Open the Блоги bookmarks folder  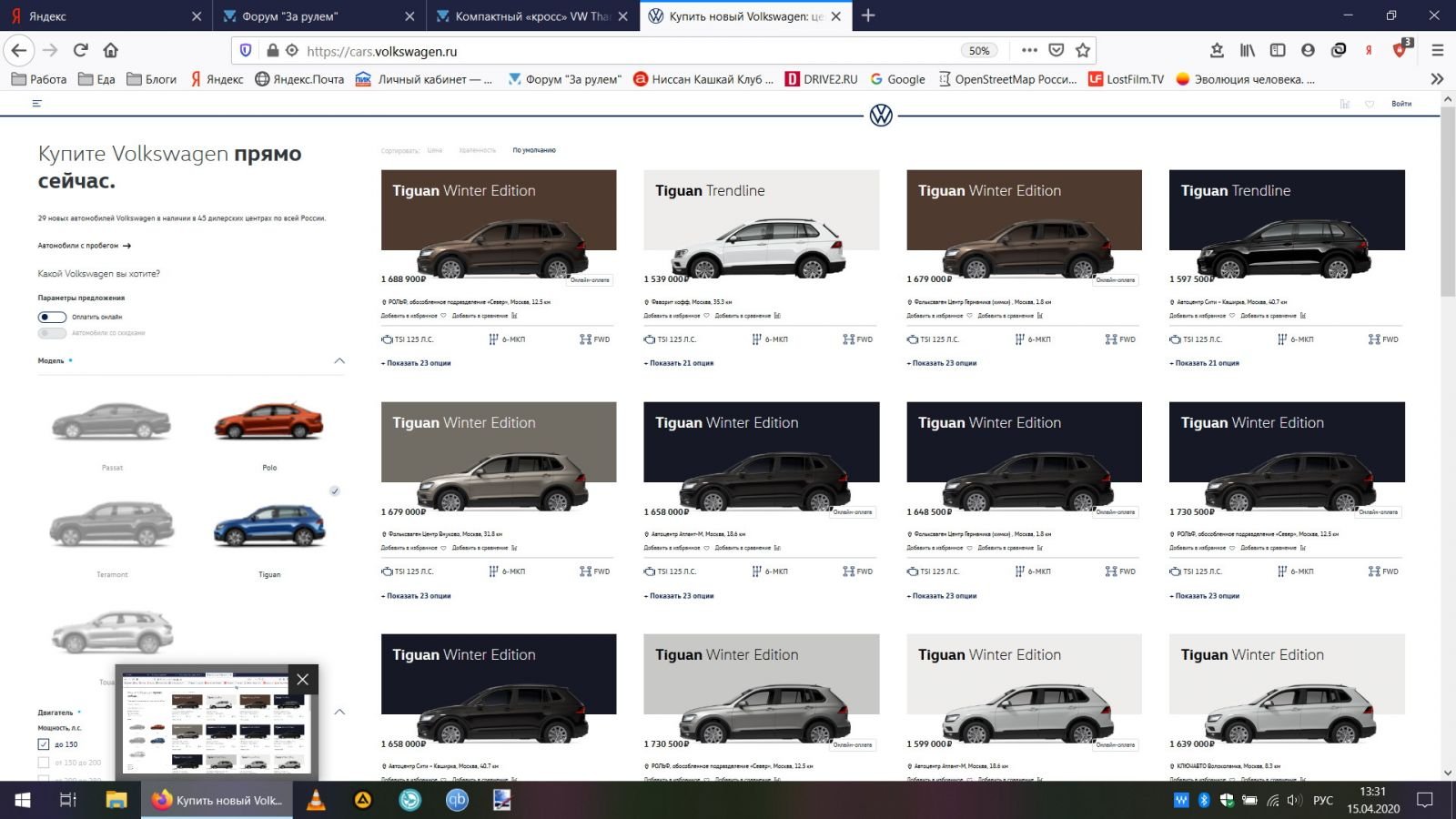coord(152,79)
